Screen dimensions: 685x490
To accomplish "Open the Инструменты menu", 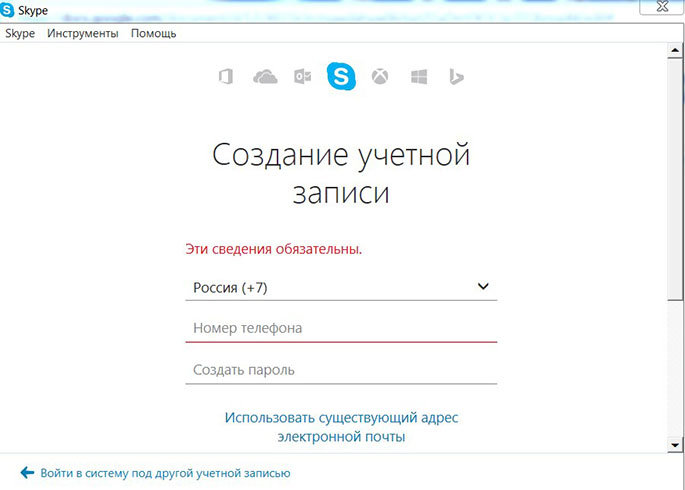I will point(83,34).
